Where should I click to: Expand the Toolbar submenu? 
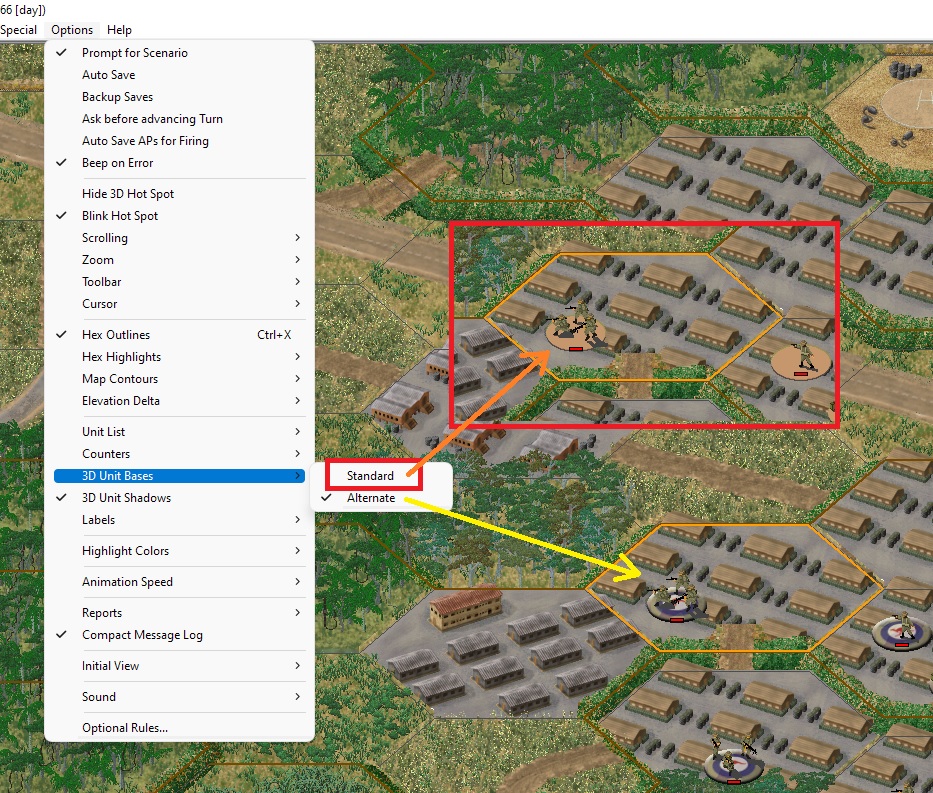179,282
